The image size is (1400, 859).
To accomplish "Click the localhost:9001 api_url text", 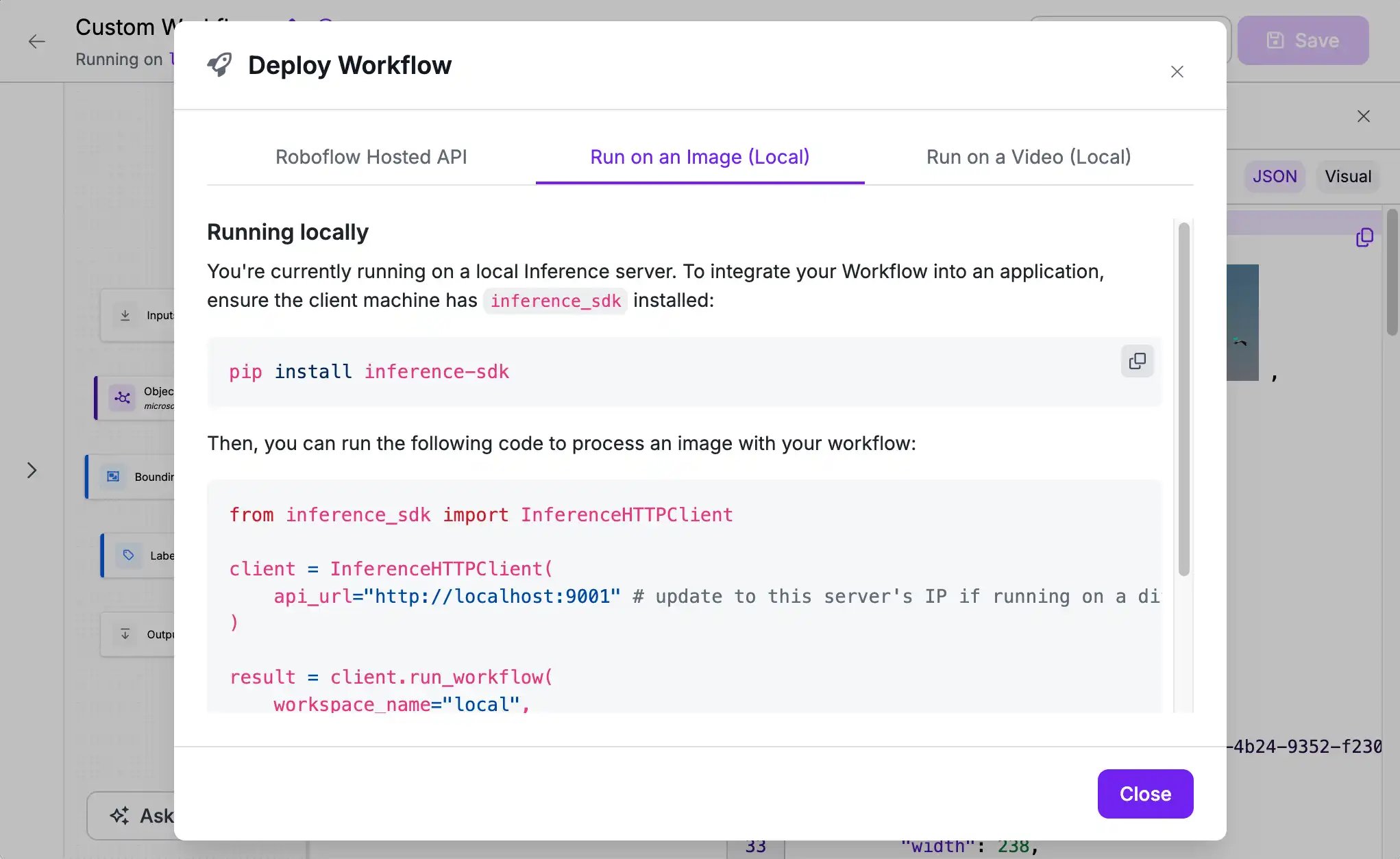I will click(492, 596).
